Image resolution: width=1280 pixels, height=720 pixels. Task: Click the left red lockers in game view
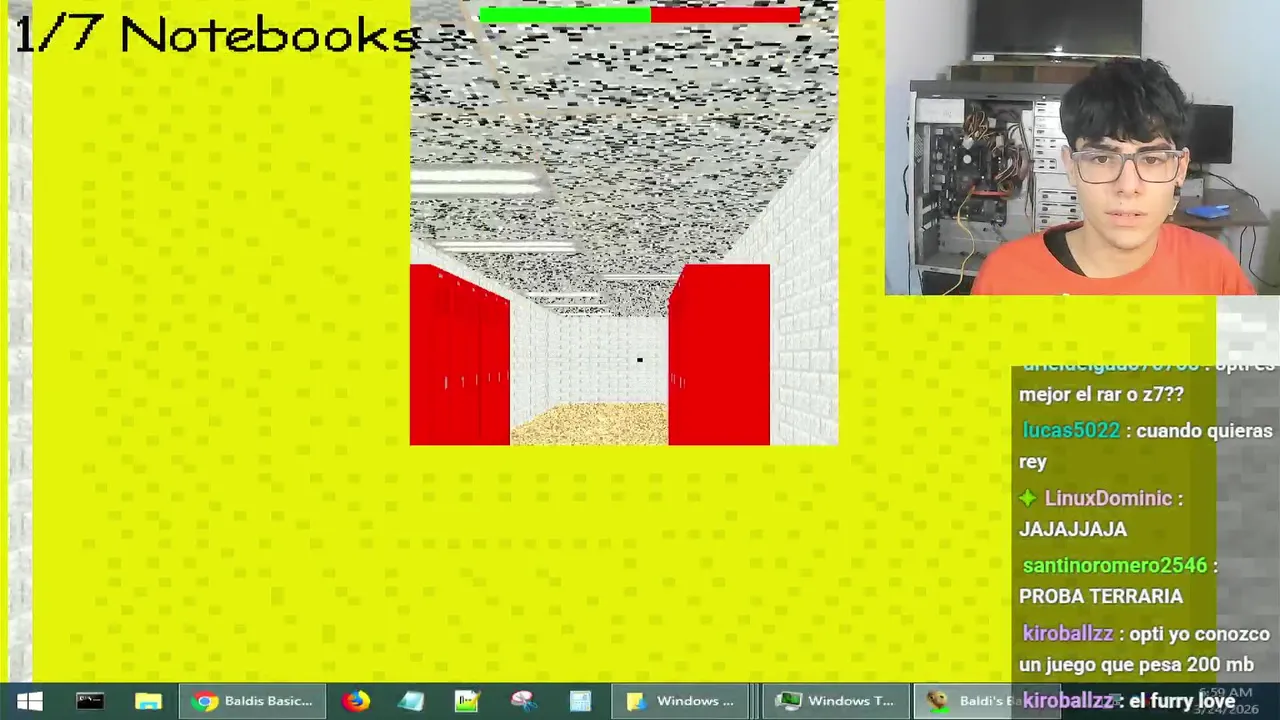(x=459, y=355)
